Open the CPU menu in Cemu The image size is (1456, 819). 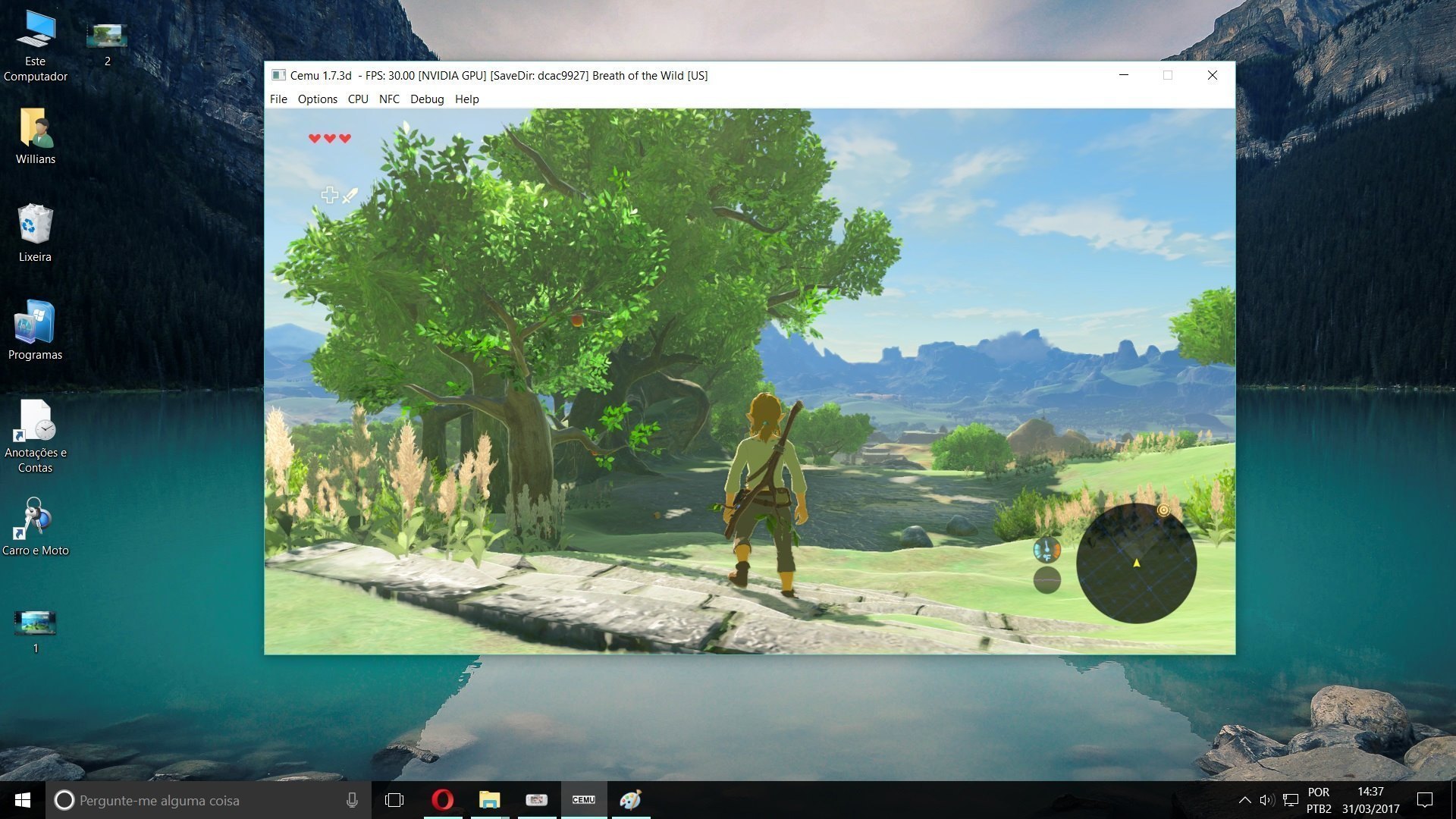click(x=358, y=99)
